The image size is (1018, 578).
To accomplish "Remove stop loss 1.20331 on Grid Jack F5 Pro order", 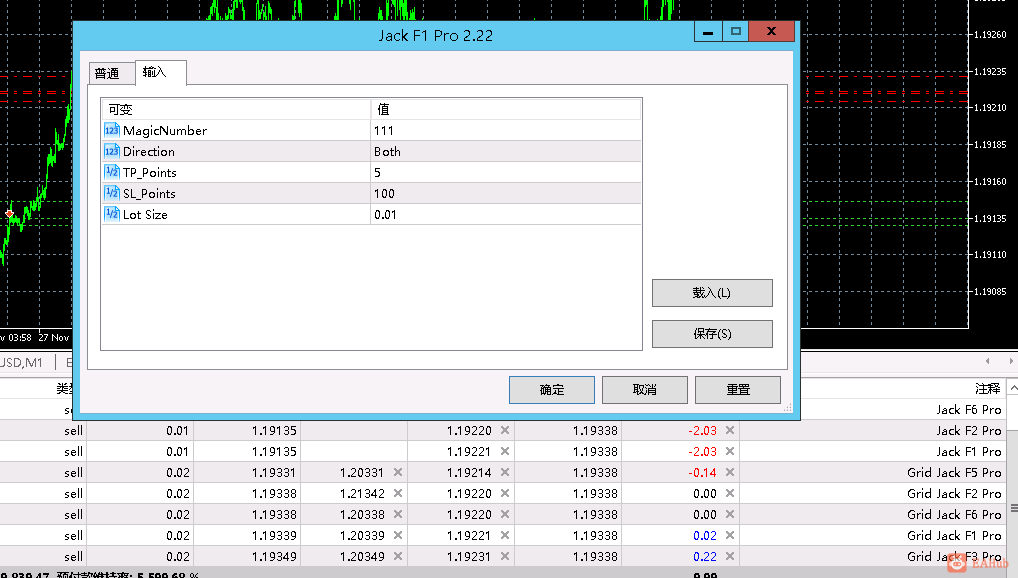I will tap(398, 472).
